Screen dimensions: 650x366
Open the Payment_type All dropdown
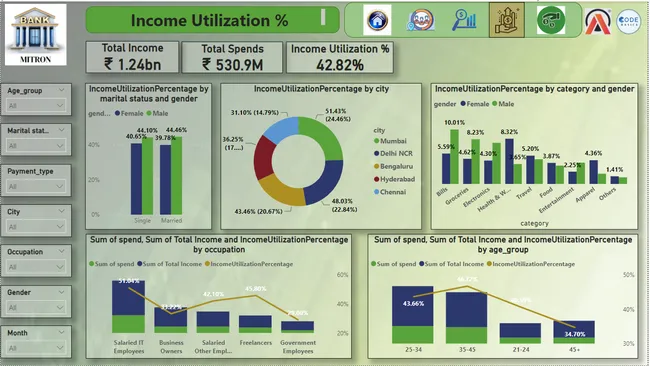(36, 187)
